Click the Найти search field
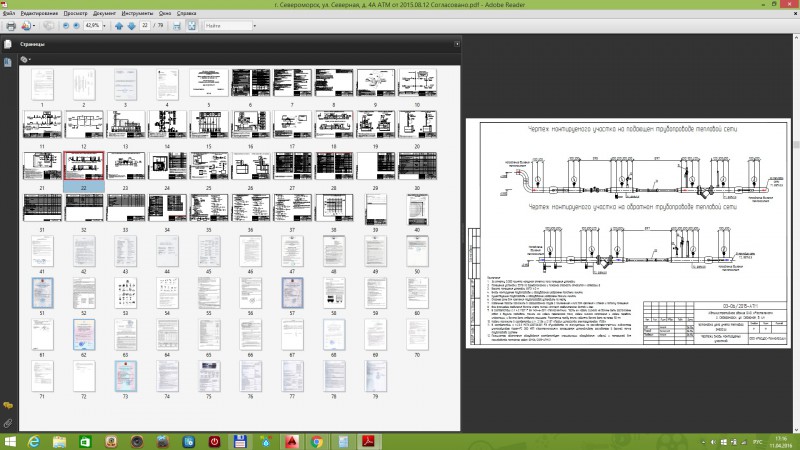 [x=228, y=26]
